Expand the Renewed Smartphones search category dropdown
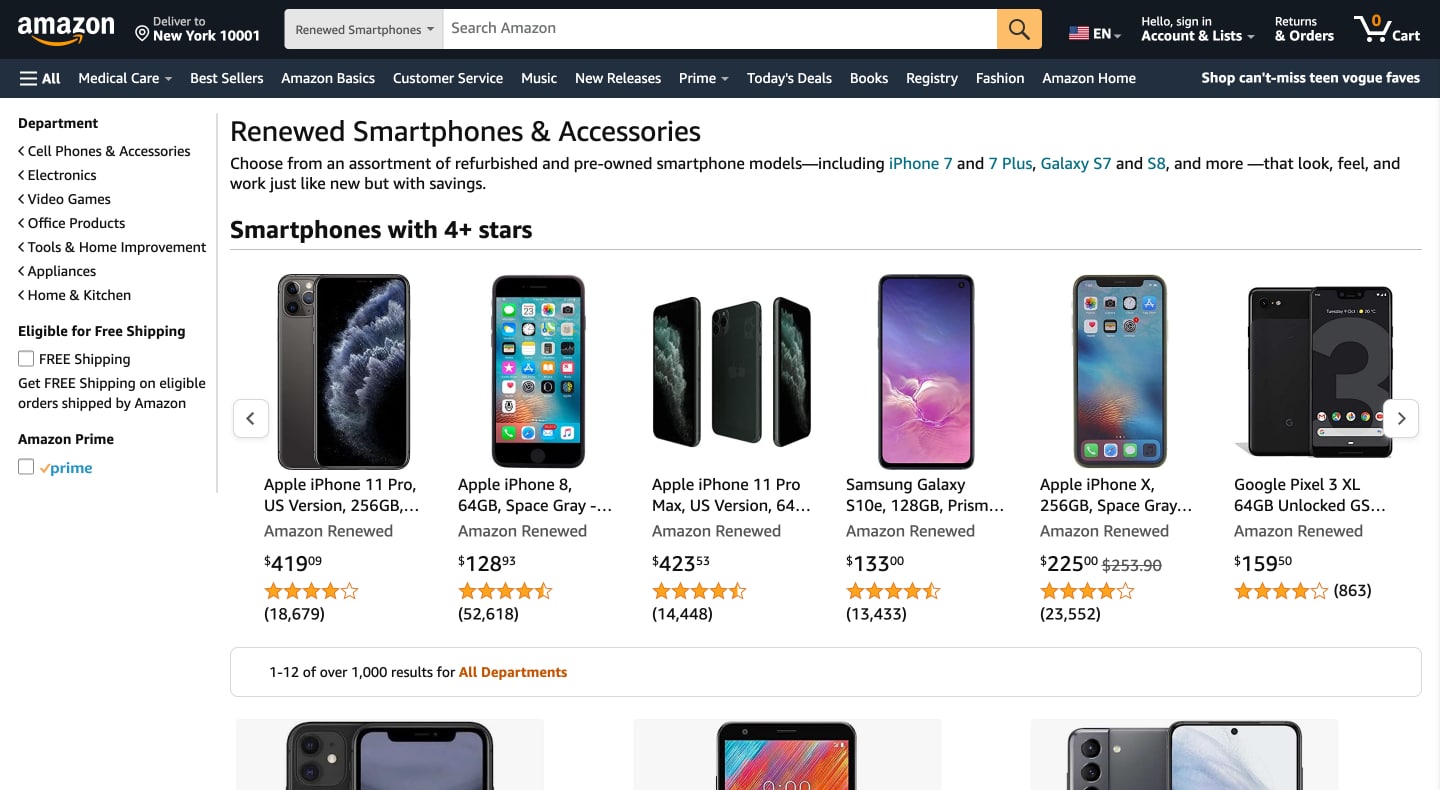 point(364,29)
